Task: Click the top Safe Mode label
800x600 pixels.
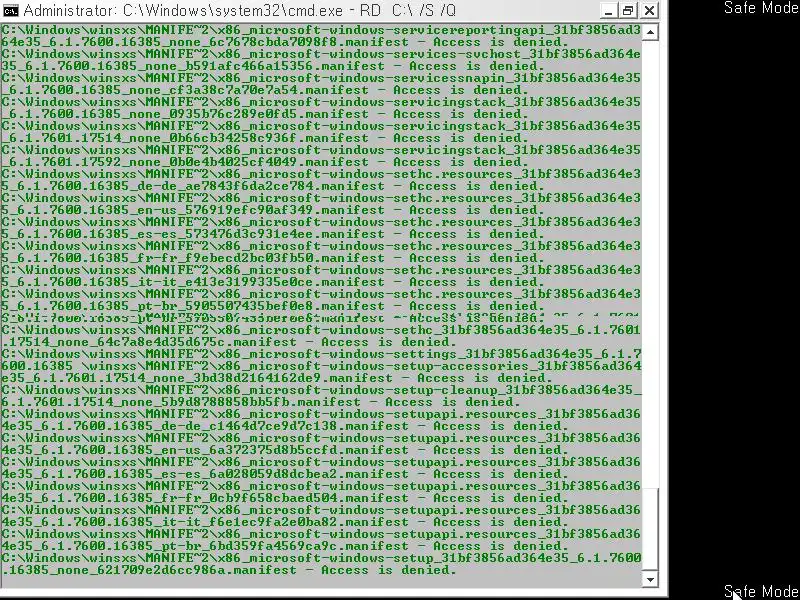Action: point(761,8)
